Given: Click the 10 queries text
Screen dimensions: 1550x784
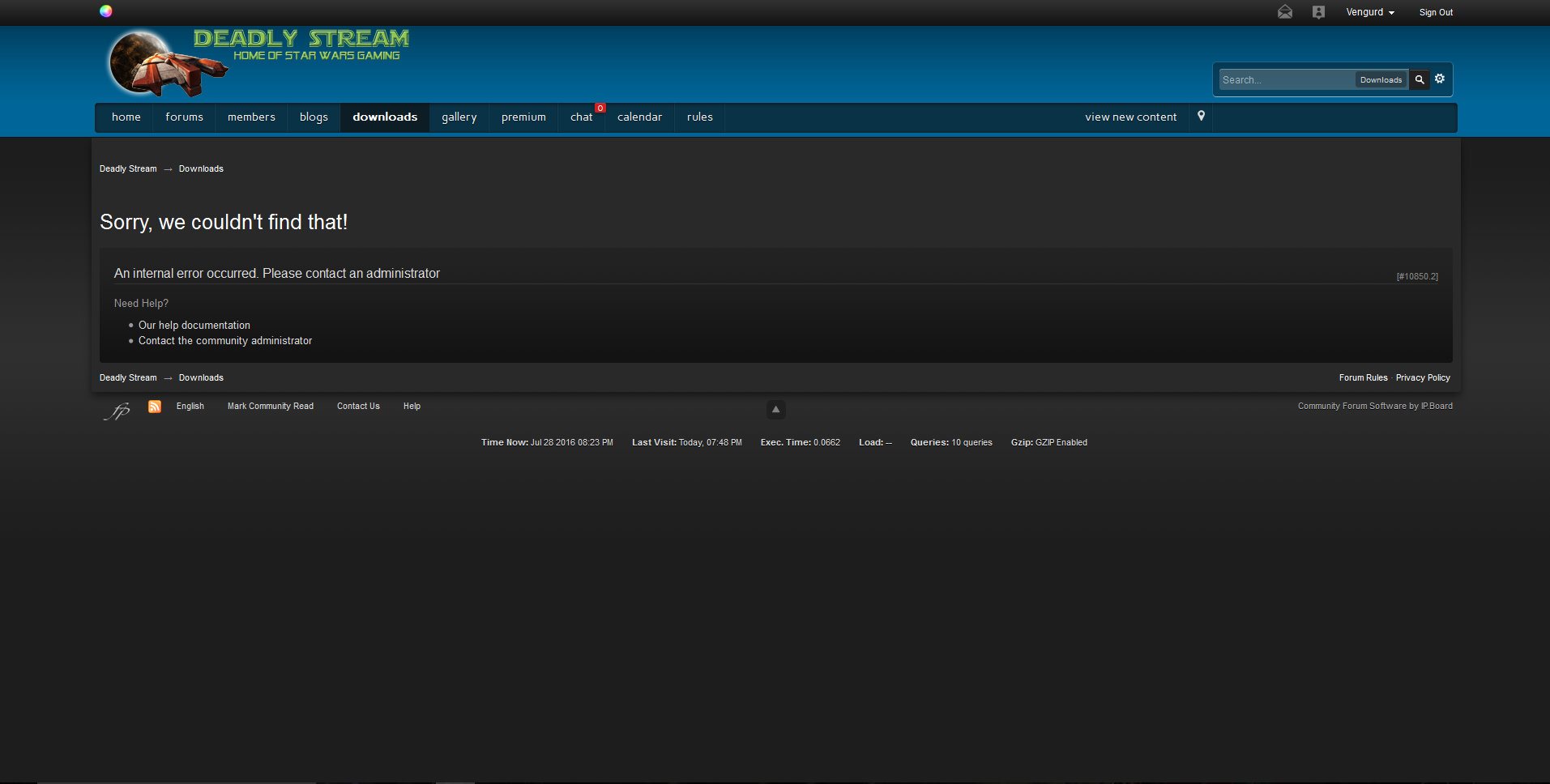Looking at the screenshot, I should (x=971, y=442).
